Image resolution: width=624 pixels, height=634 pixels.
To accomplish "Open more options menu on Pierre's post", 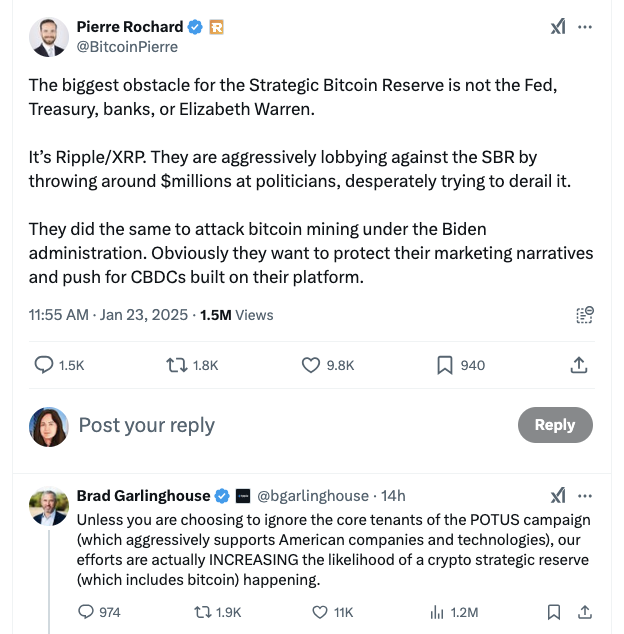I will coord(586,27).
